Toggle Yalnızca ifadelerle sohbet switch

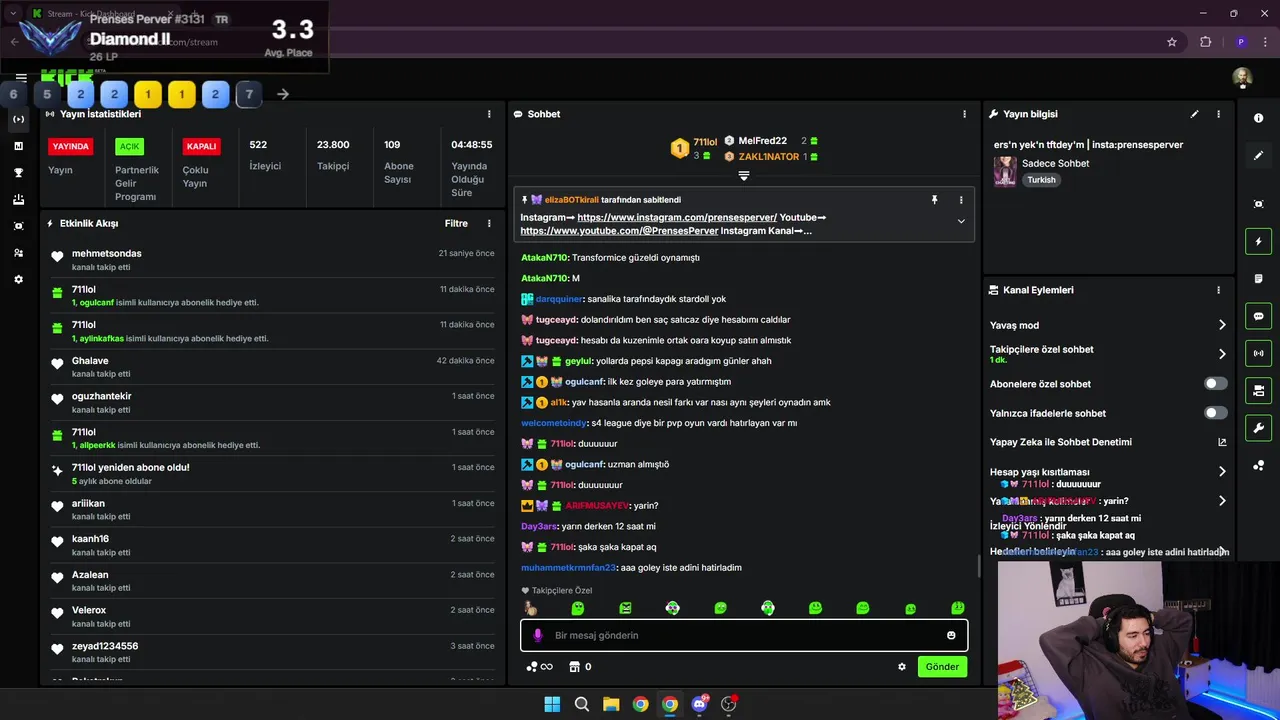(x=1216, y=413)
